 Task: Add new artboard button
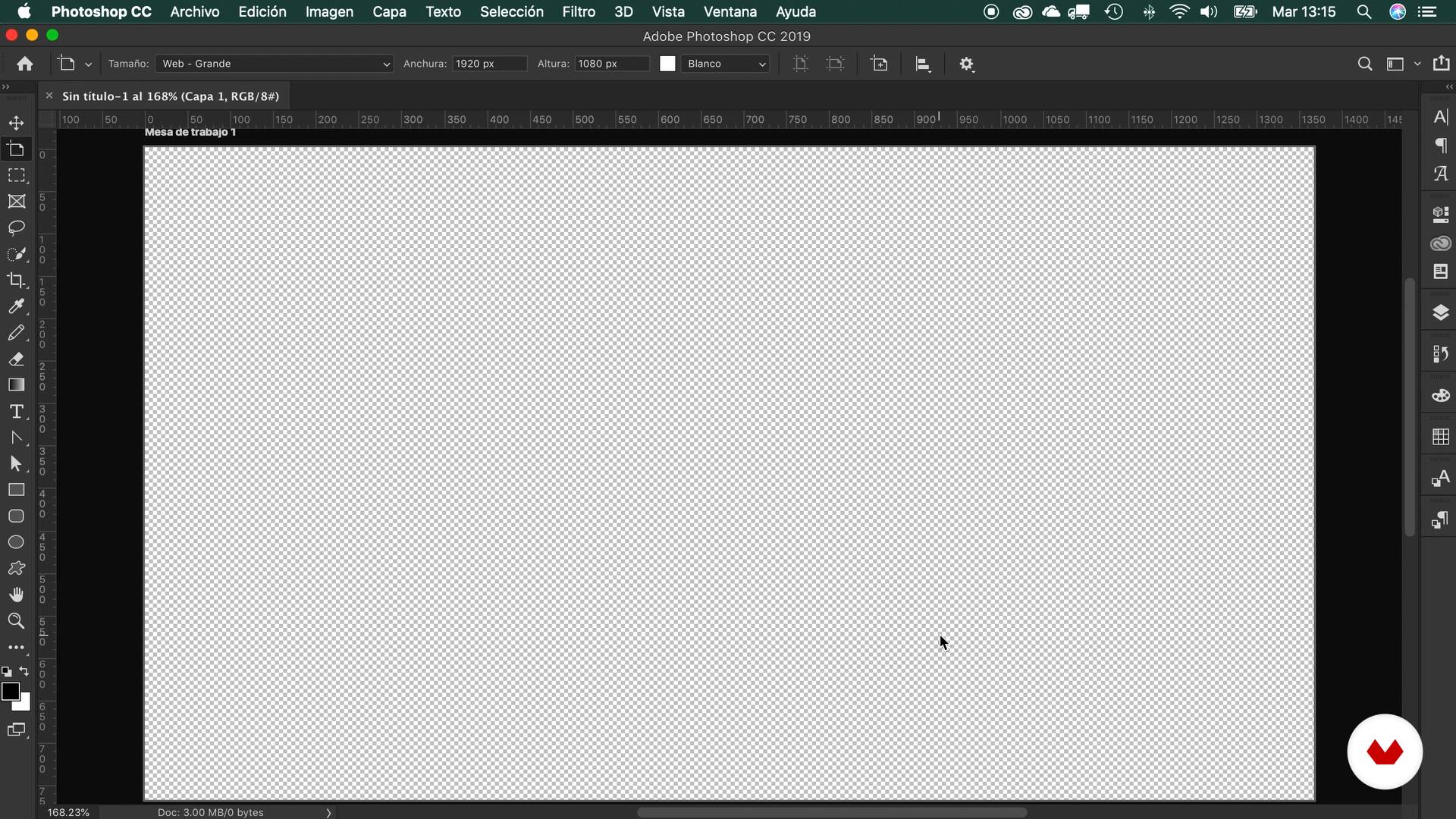[880, 64]
